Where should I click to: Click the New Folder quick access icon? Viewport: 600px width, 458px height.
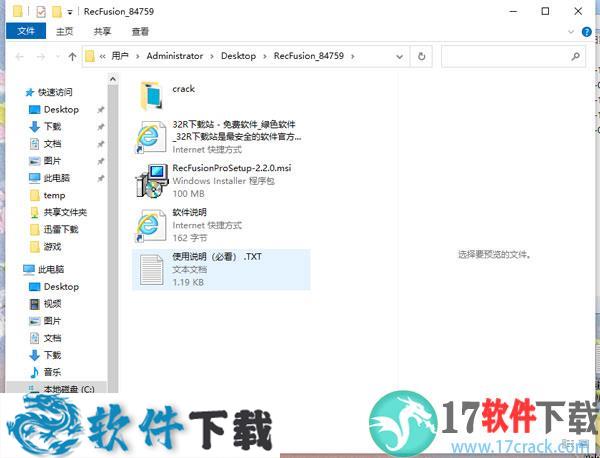(57, 11)
